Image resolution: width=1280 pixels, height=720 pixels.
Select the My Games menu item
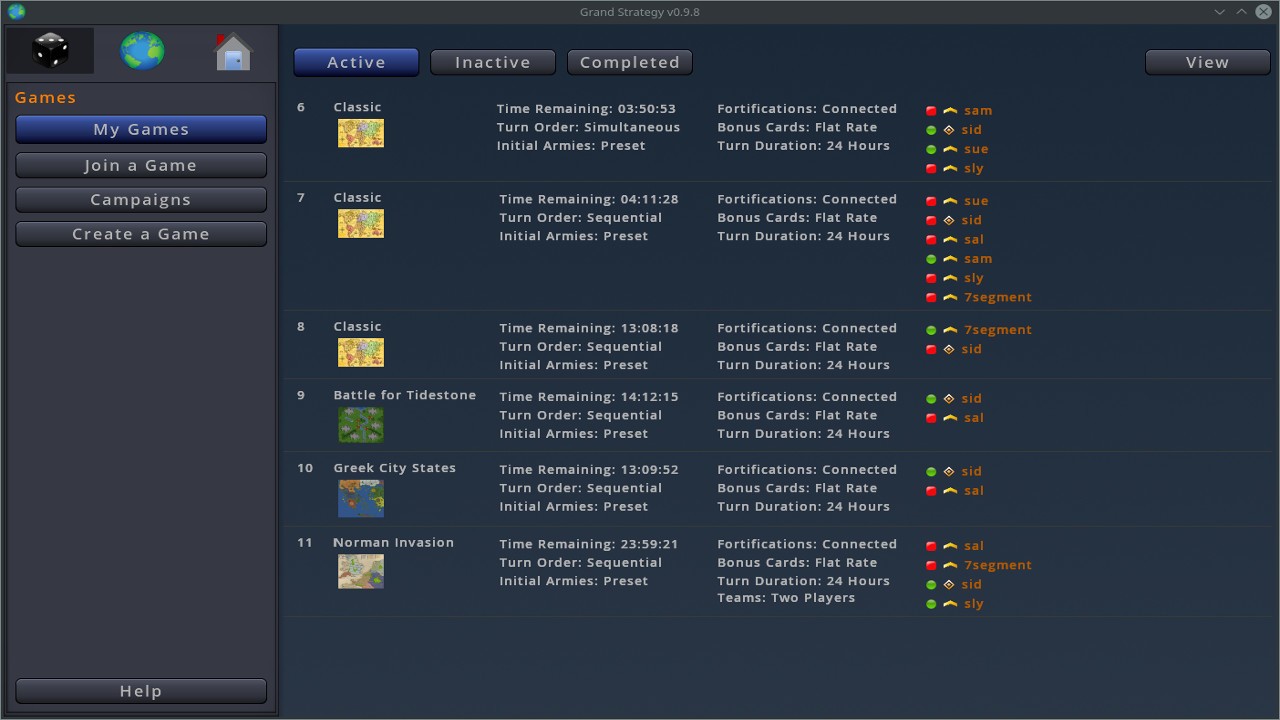pyautogui.click(x=141, y=129)
